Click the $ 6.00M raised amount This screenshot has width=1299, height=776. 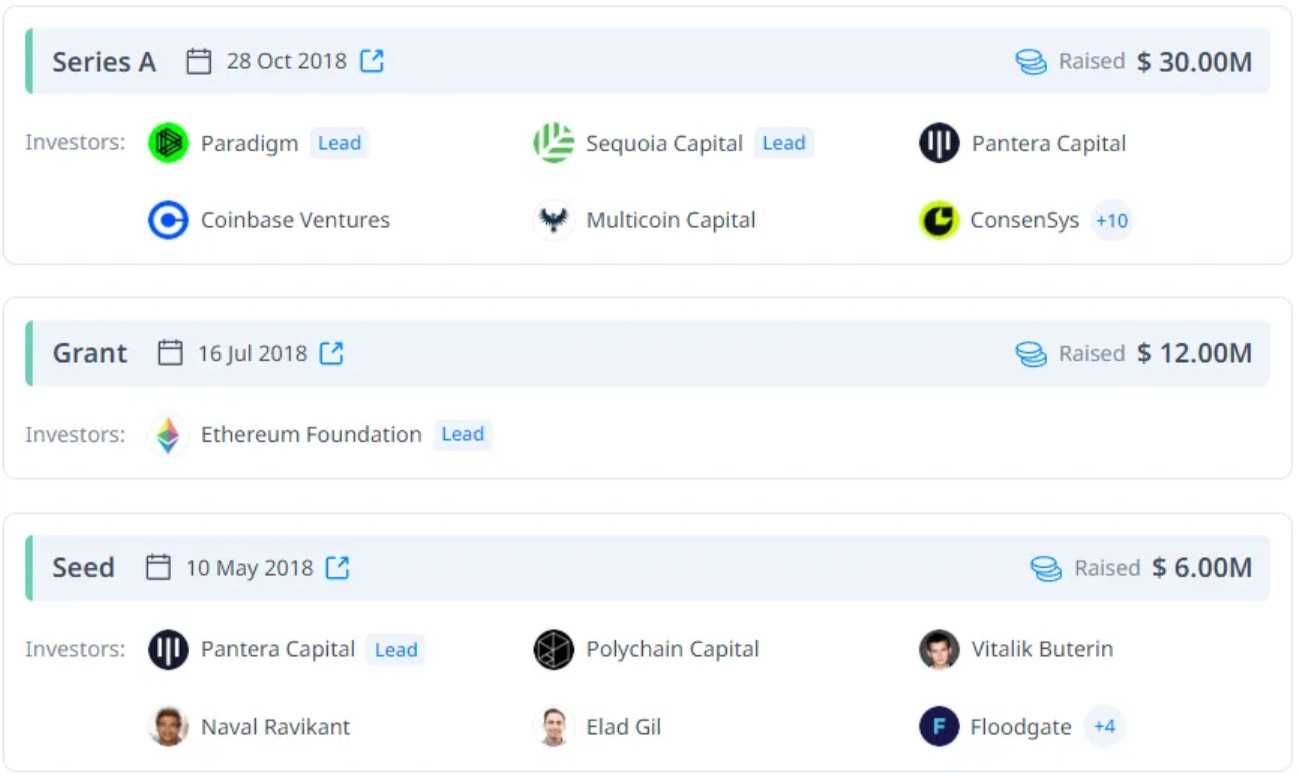[x=1202, y=567]
